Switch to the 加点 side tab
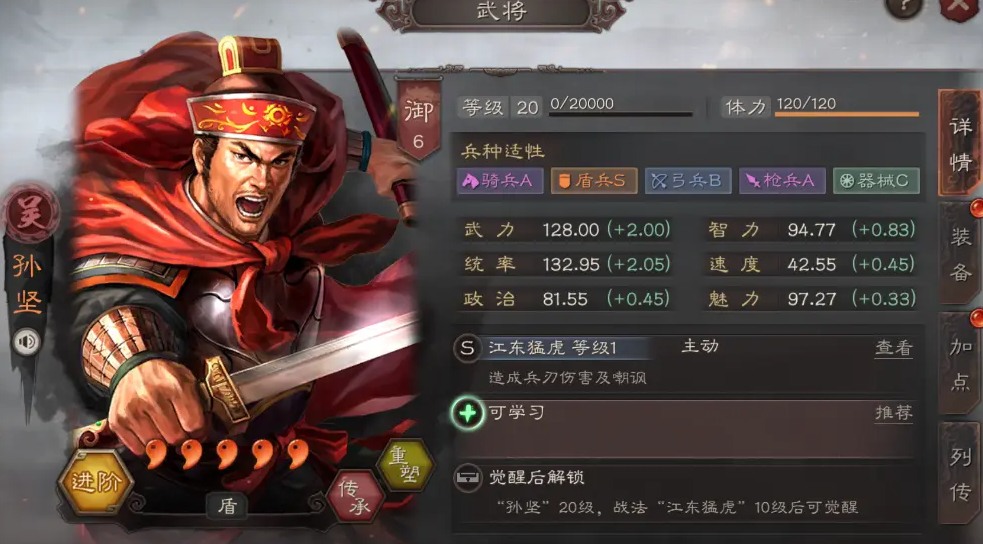The width and height of the screenshot is (983, 544). pyautogui.click(x=960, y=364)
